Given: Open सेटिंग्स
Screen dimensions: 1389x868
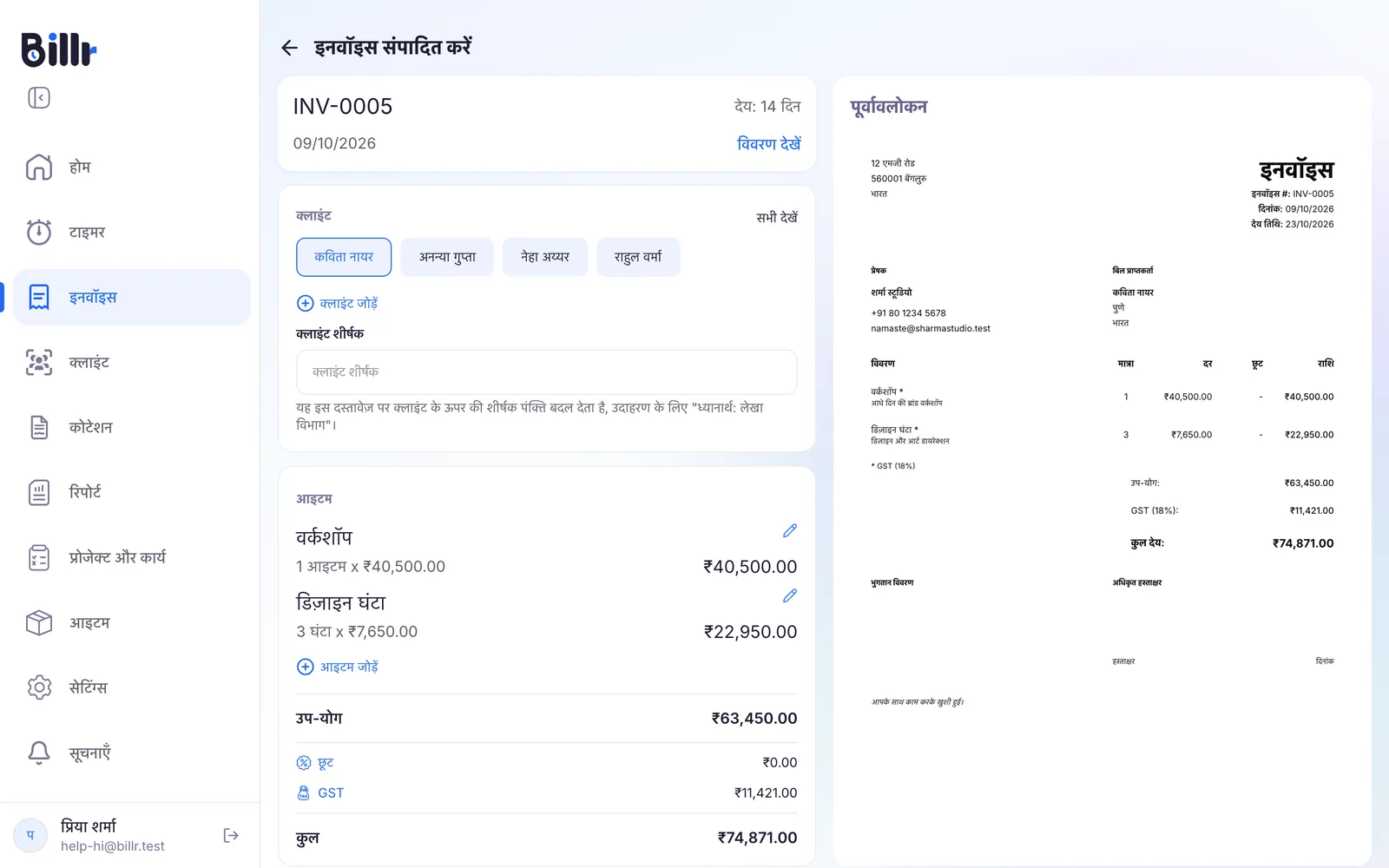Looking at the screenshot, I should pos(132,687).
